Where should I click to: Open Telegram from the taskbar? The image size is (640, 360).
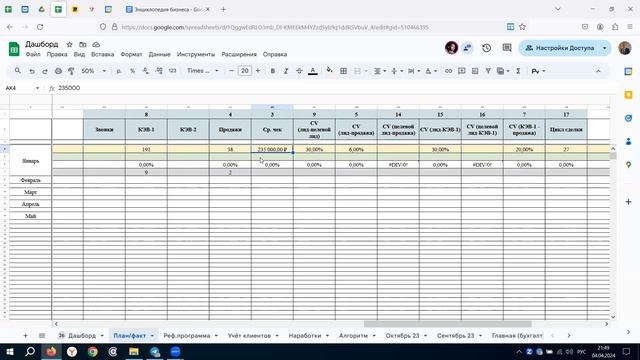pyautogui.click(x=155, y=351)
